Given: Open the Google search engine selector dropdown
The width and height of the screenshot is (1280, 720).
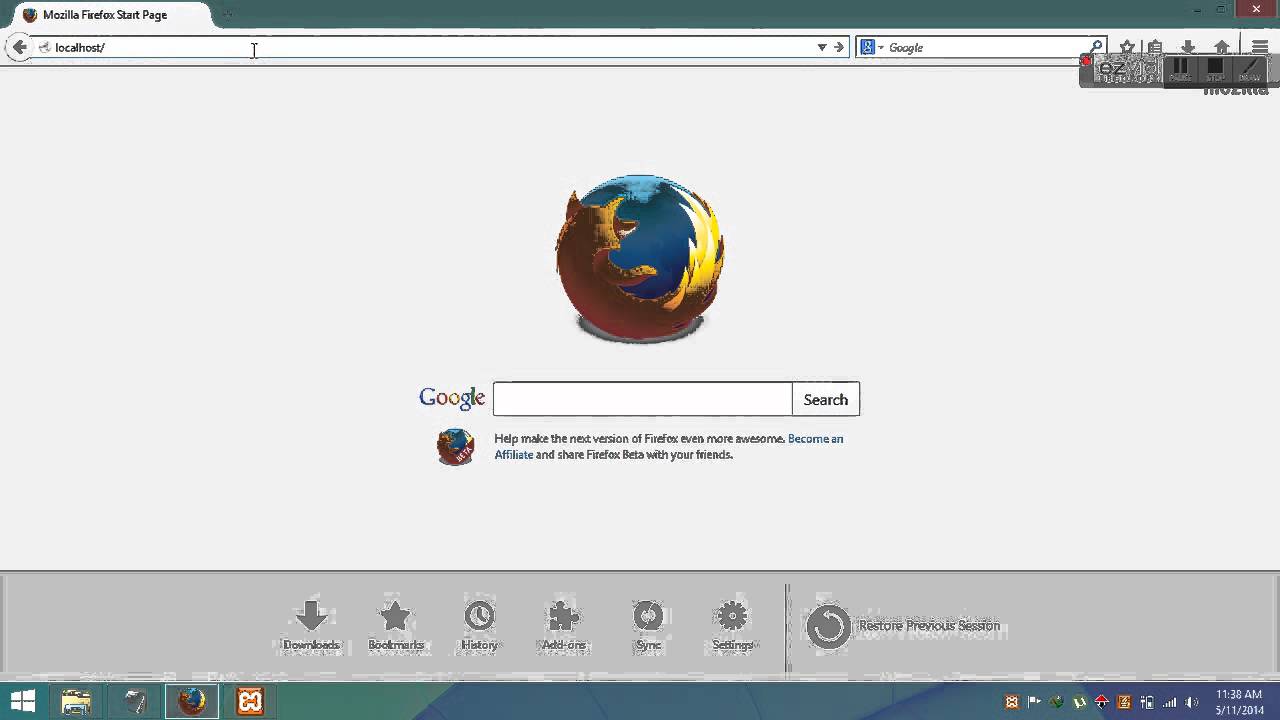Looking at the screenshot, I should click(871, 47).
